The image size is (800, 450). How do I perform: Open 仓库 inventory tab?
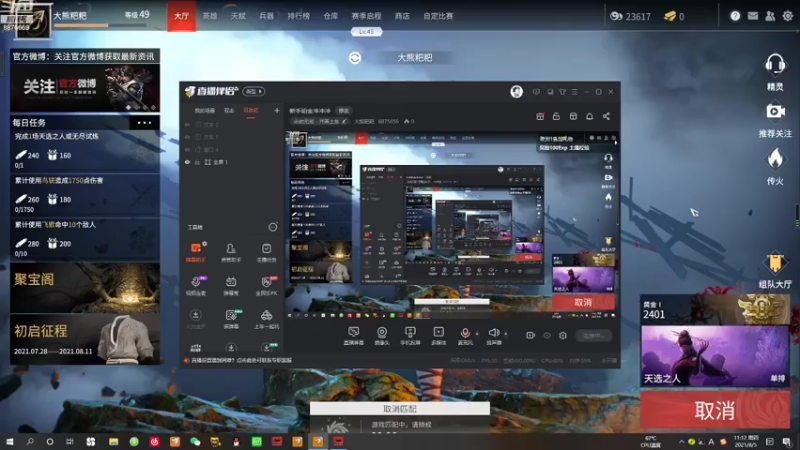(331, 16)
